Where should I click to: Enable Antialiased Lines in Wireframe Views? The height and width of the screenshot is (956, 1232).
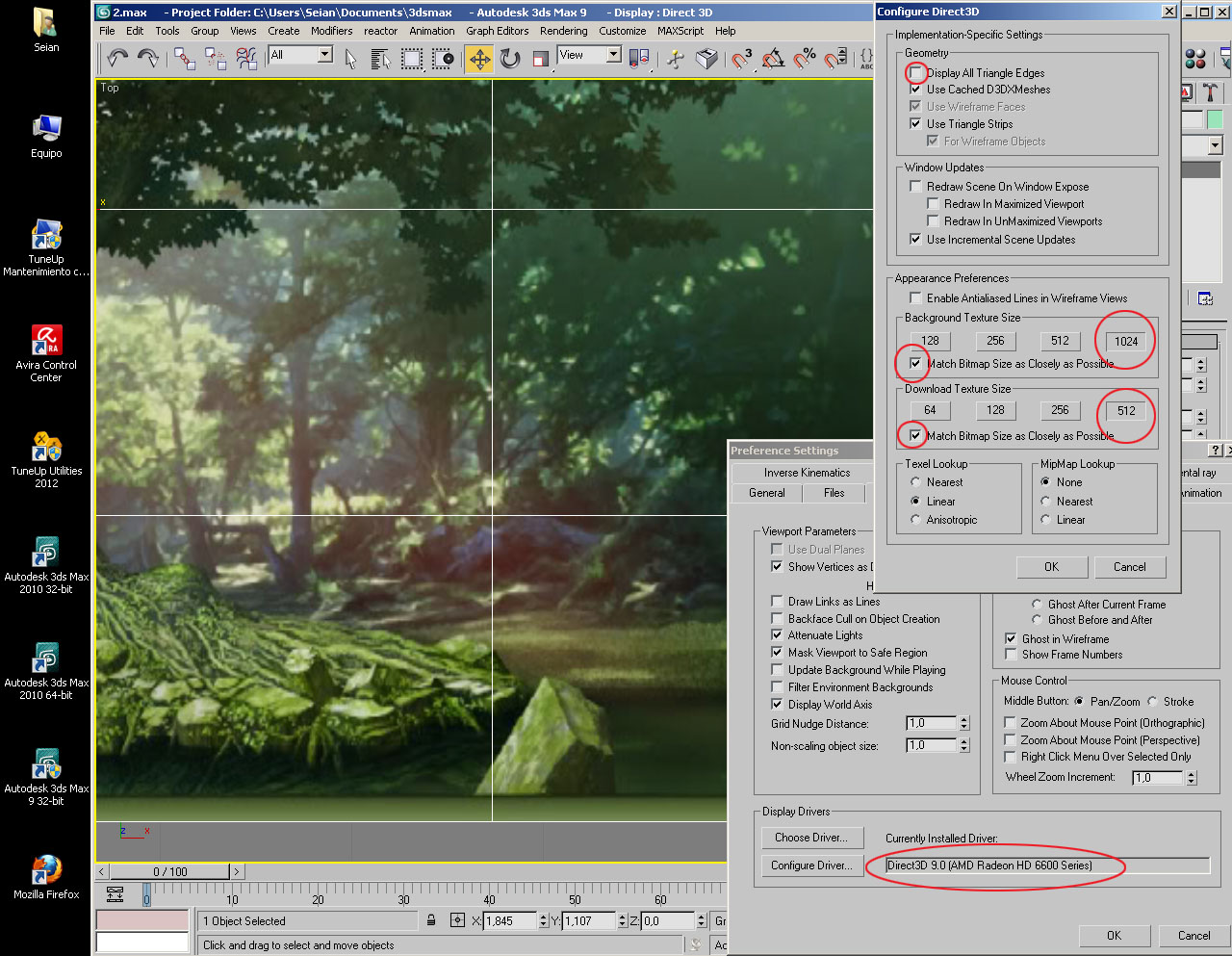916,298
